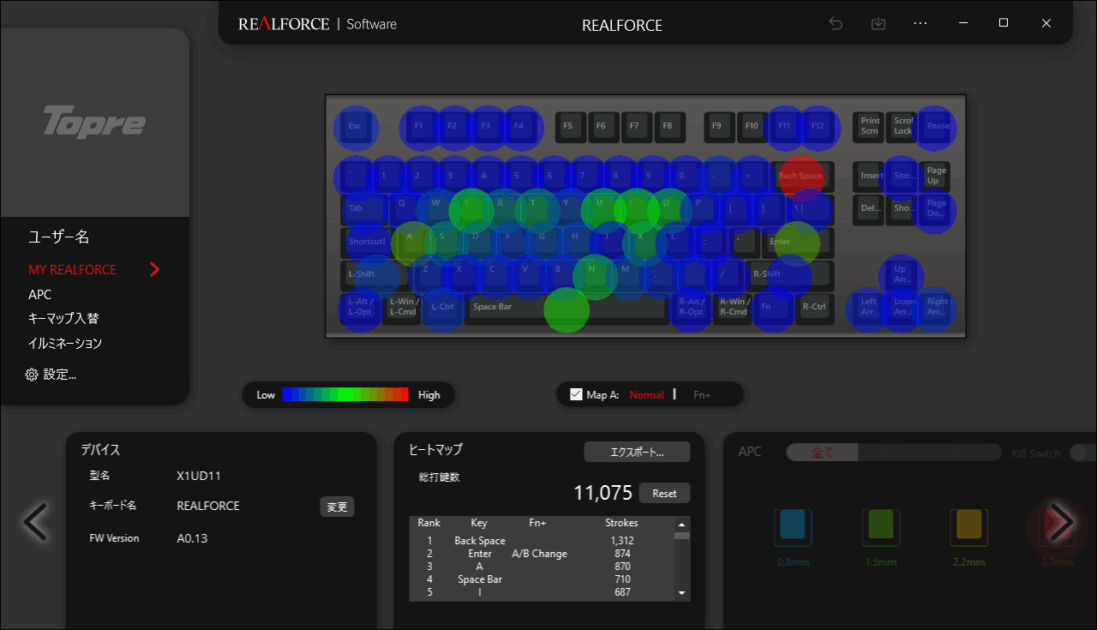1097x630 pixels.
Task: Click the A0.13 firmware version value
Action: pos(192,538)
